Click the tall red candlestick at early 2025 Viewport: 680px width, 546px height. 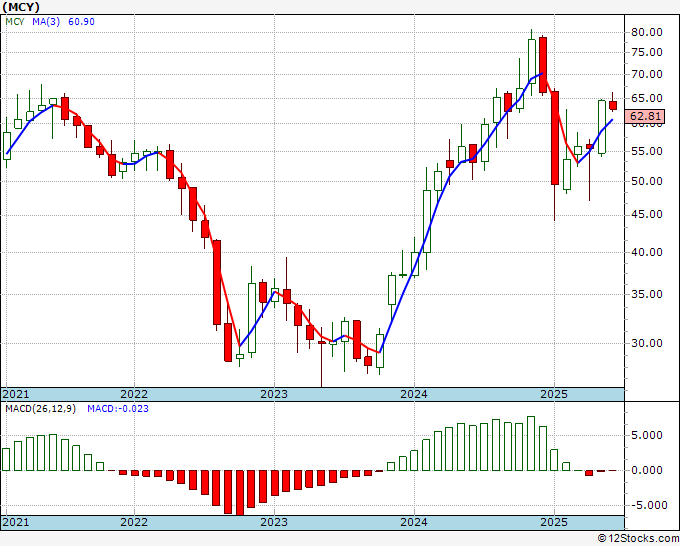click(555, 138)
